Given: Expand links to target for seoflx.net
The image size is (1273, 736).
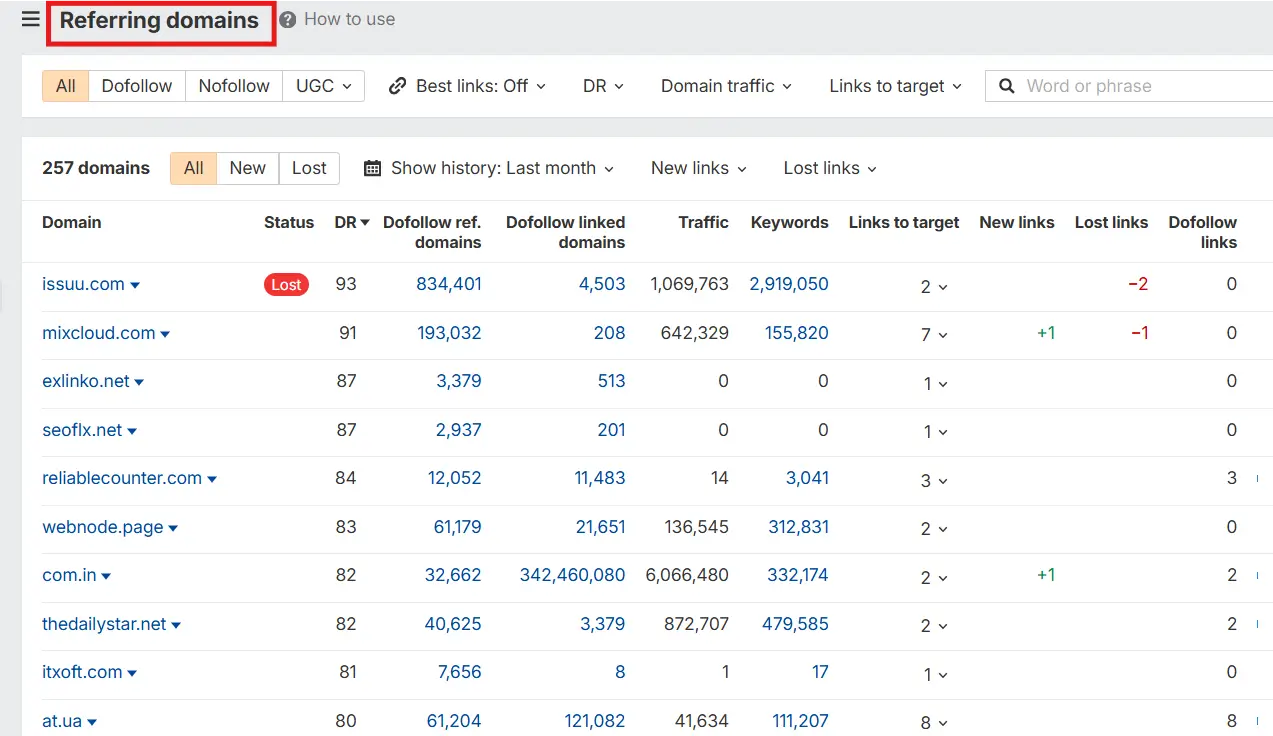Looking at the screenshot, I should 935,431.
